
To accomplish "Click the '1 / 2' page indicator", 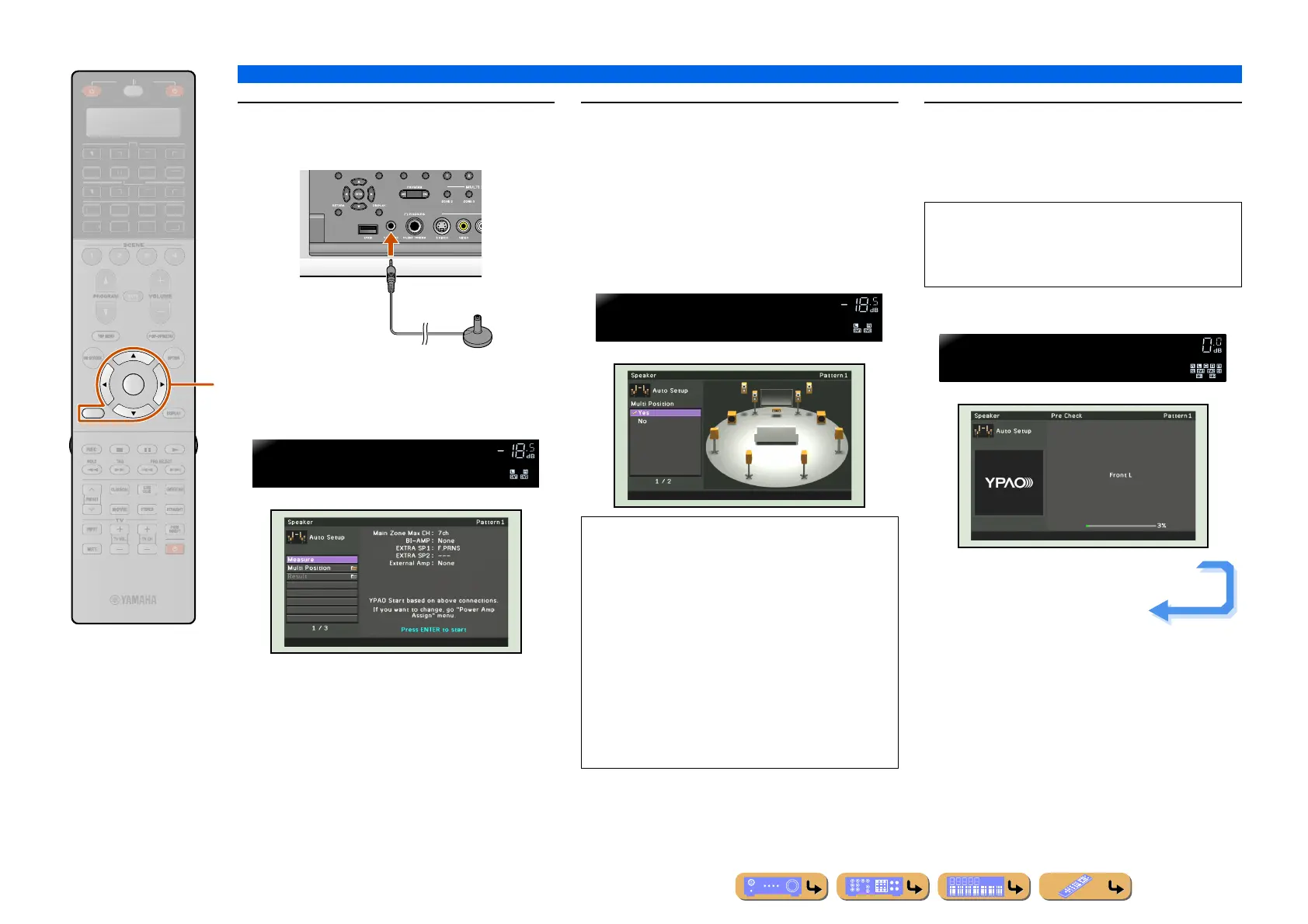I will [x=663, y=481].
